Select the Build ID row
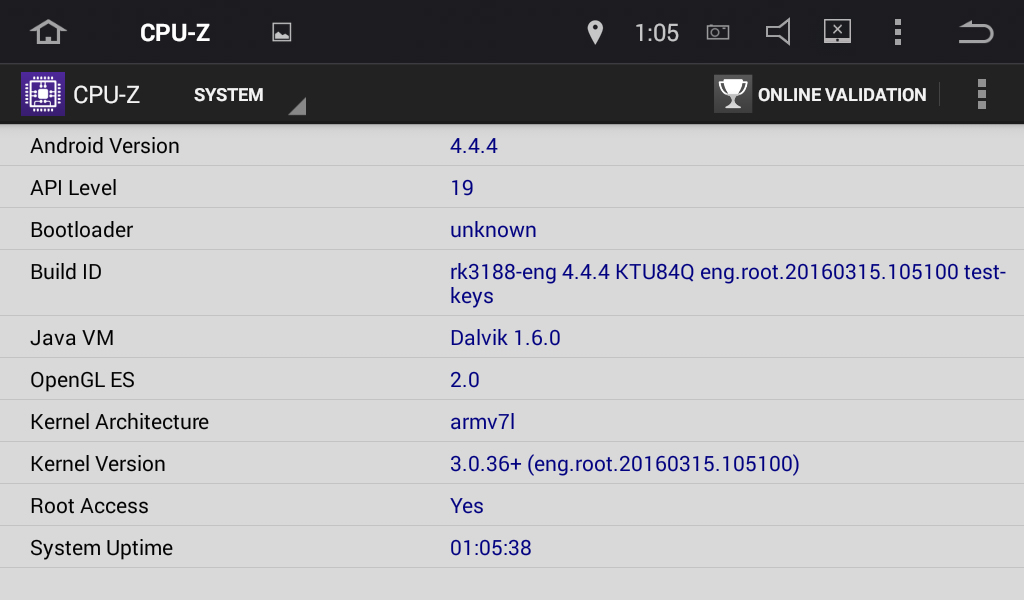 coord(512,283)
